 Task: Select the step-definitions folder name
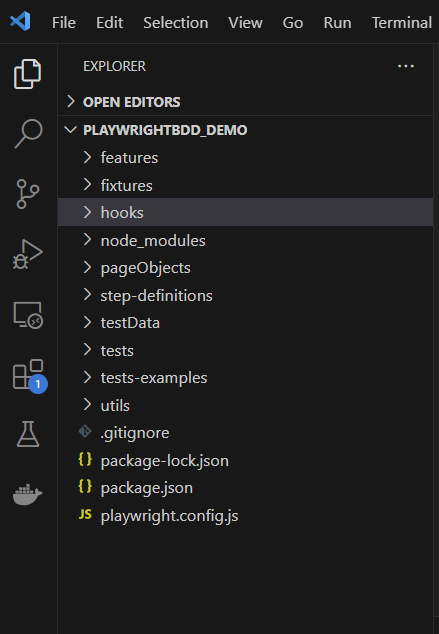[156, 296]
